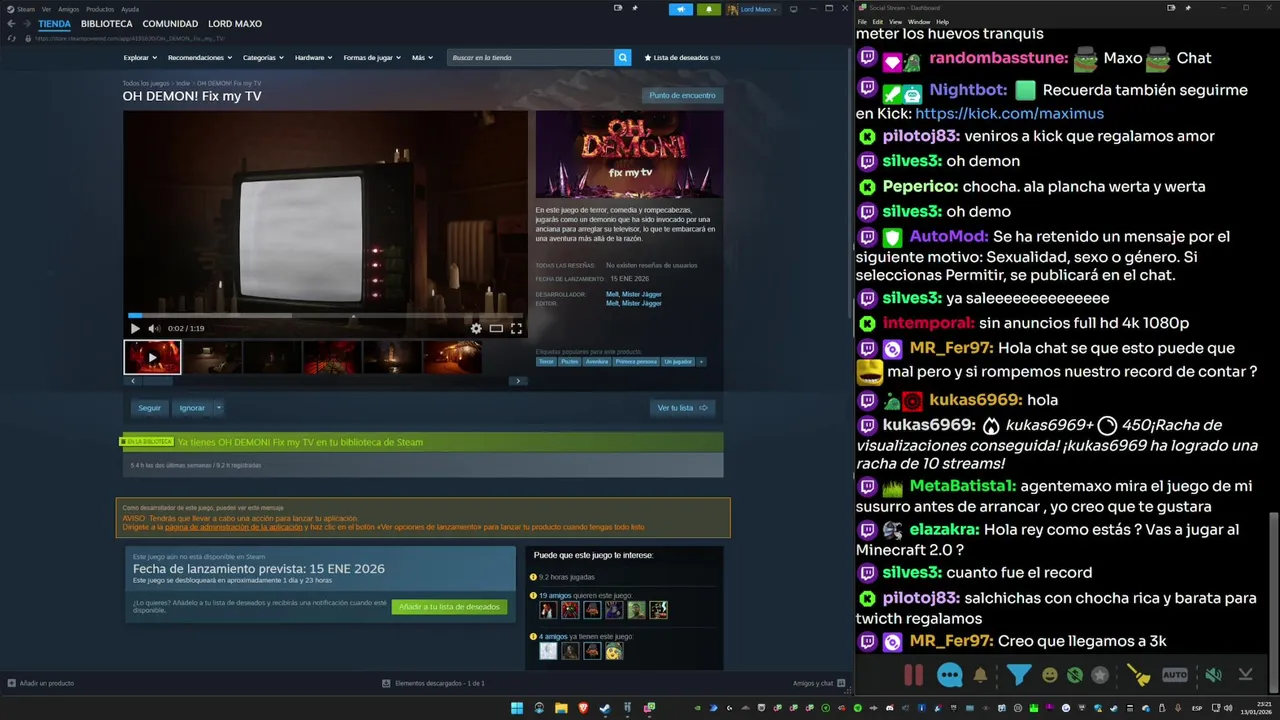Click the Aventura tag
This screenshot has height=720, width=1280.
coord(596,362)
